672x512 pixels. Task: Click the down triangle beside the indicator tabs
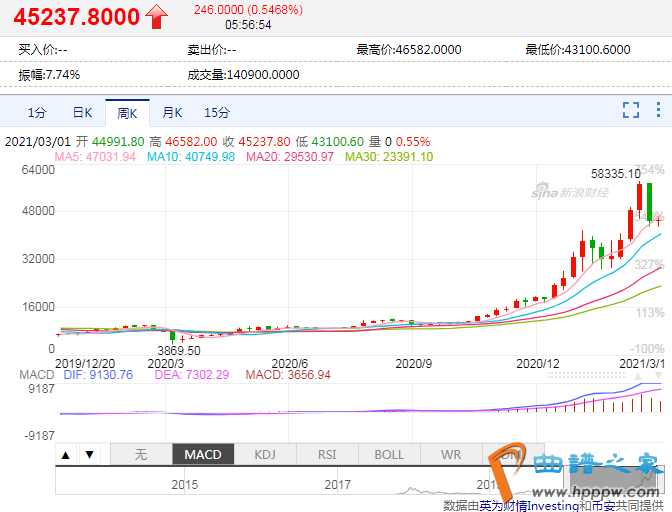[89, 455]
